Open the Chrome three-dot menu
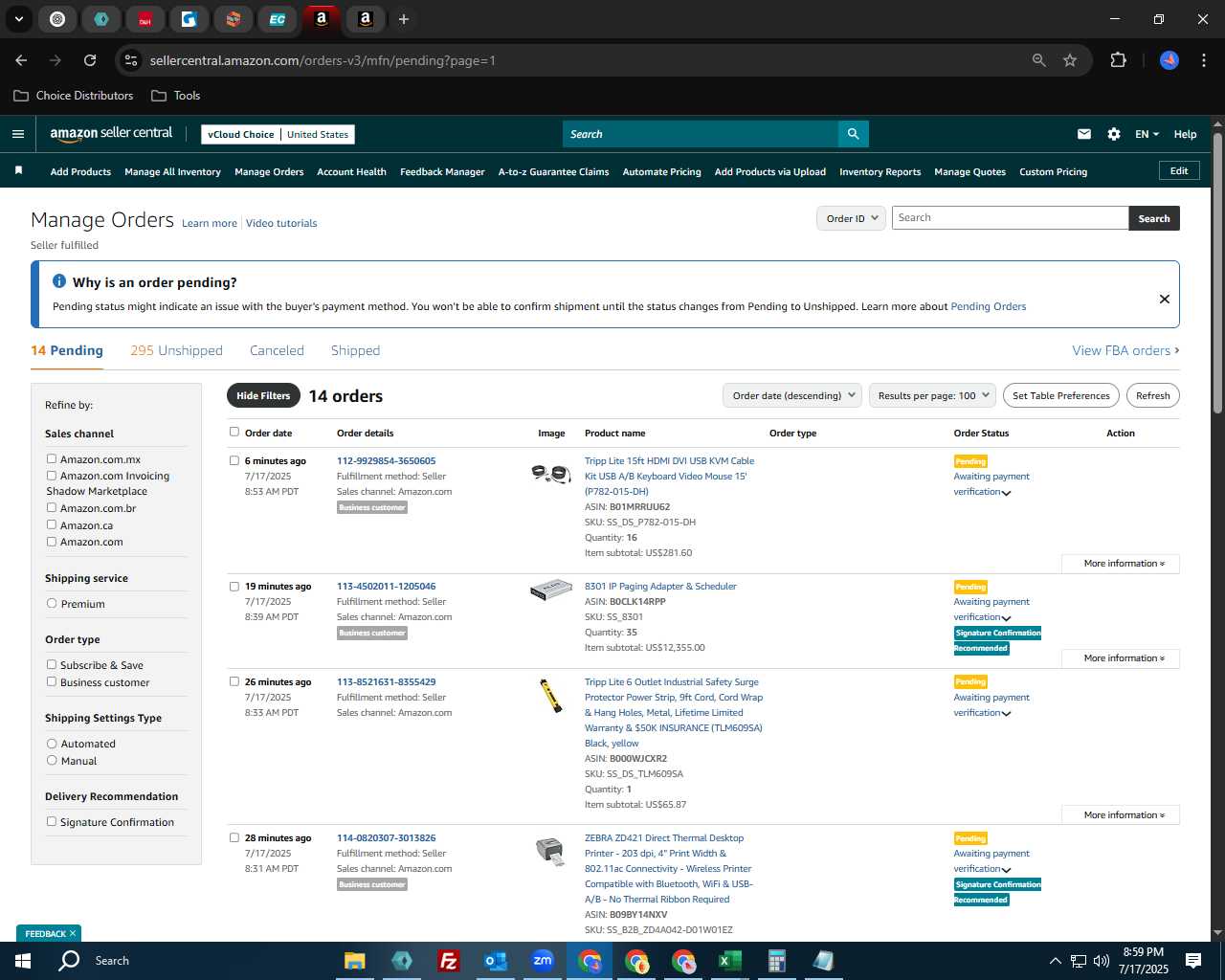 (x=1202, y=60)
